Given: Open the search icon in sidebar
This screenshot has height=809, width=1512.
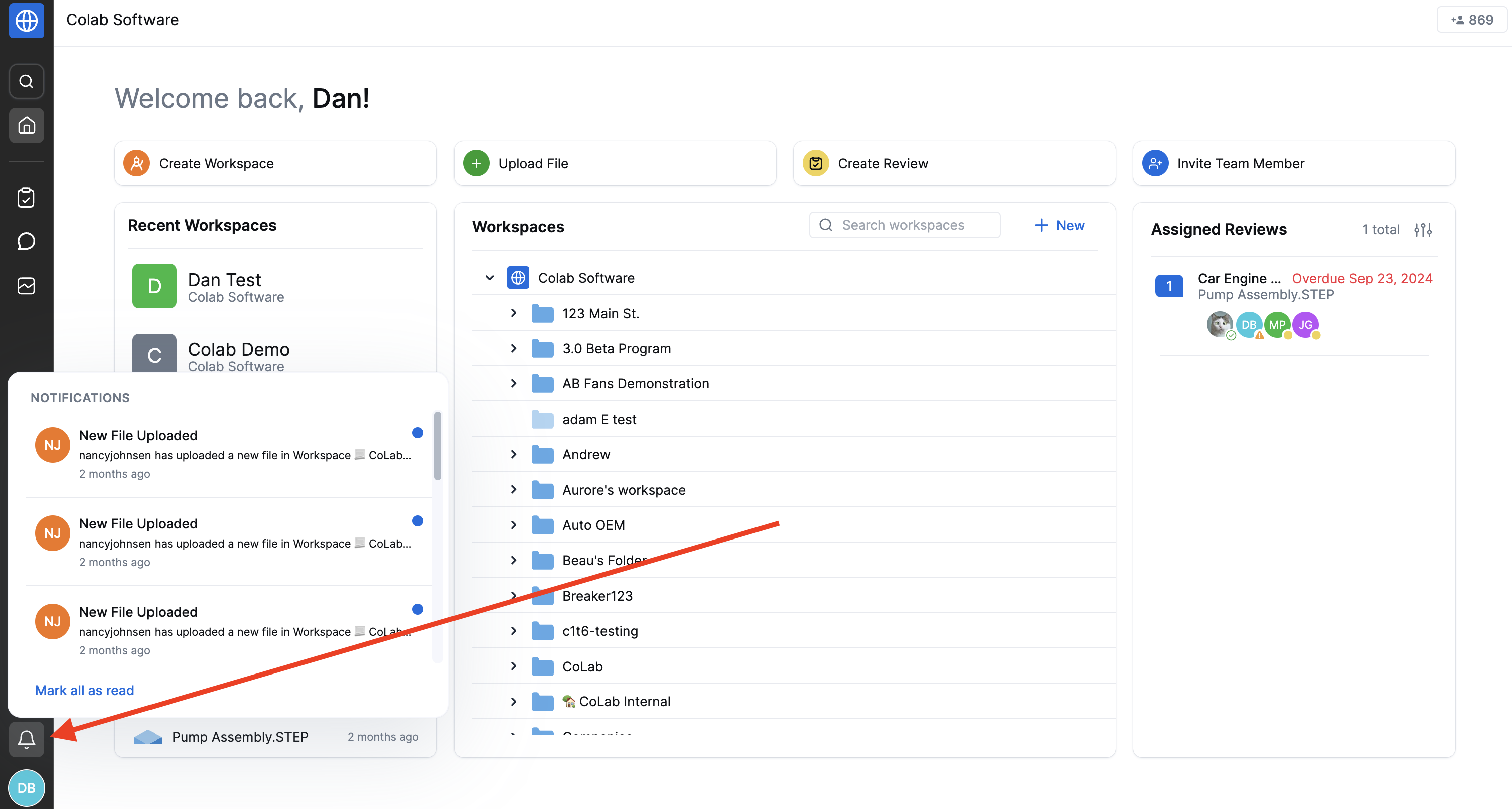Looking at the screenshot, I should pyautogui.click(x=27, y=81).
